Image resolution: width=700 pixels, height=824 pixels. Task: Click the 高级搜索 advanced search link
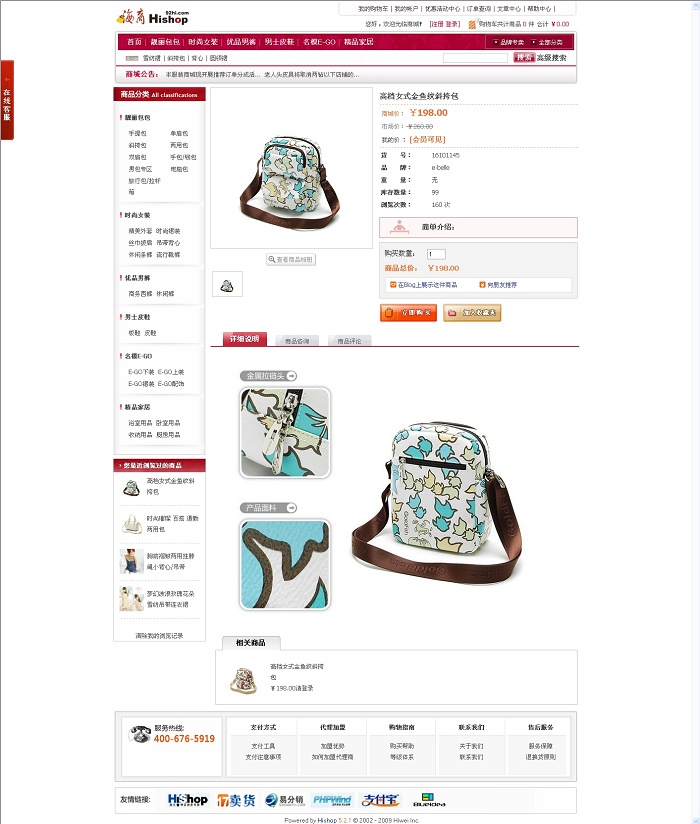coord(551,58)
